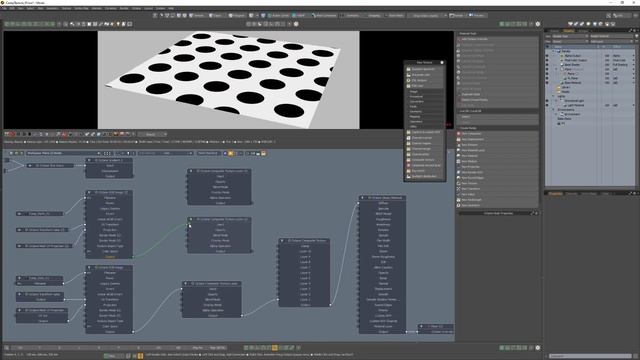Viewport: 640px width, 360px height.
Task: Click the funnel icon next to Assign Material
Action: tap(636, 36)
